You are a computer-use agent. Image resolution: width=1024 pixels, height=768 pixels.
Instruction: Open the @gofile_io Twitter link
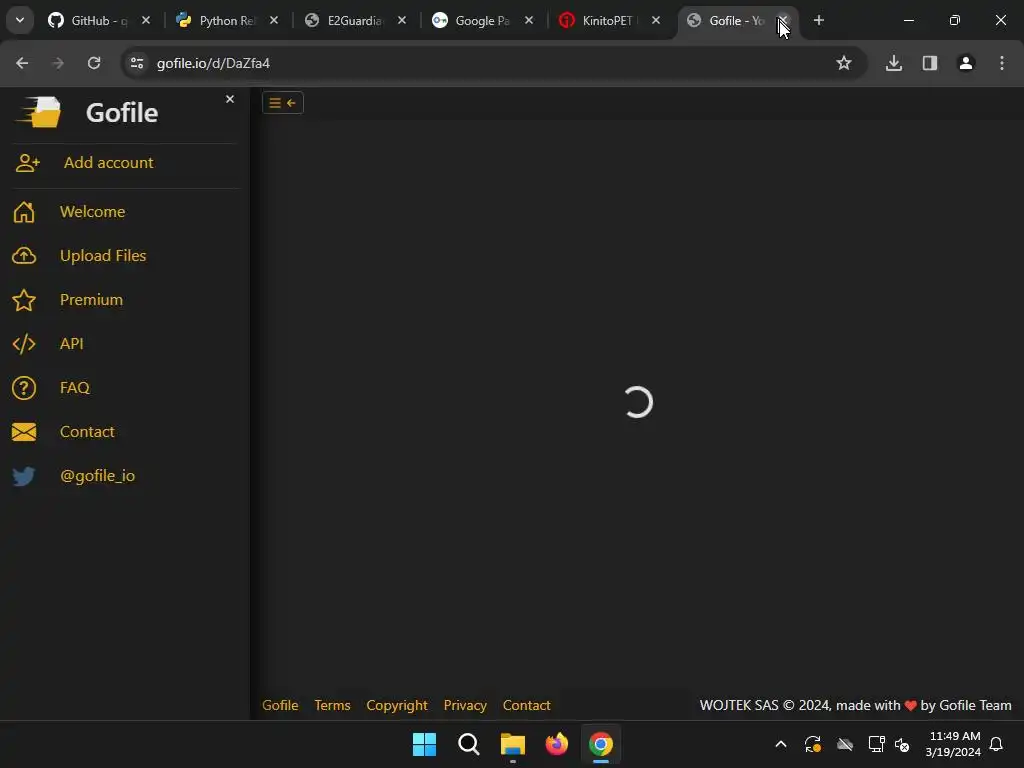pyautogui.click(x=97, y=475)
